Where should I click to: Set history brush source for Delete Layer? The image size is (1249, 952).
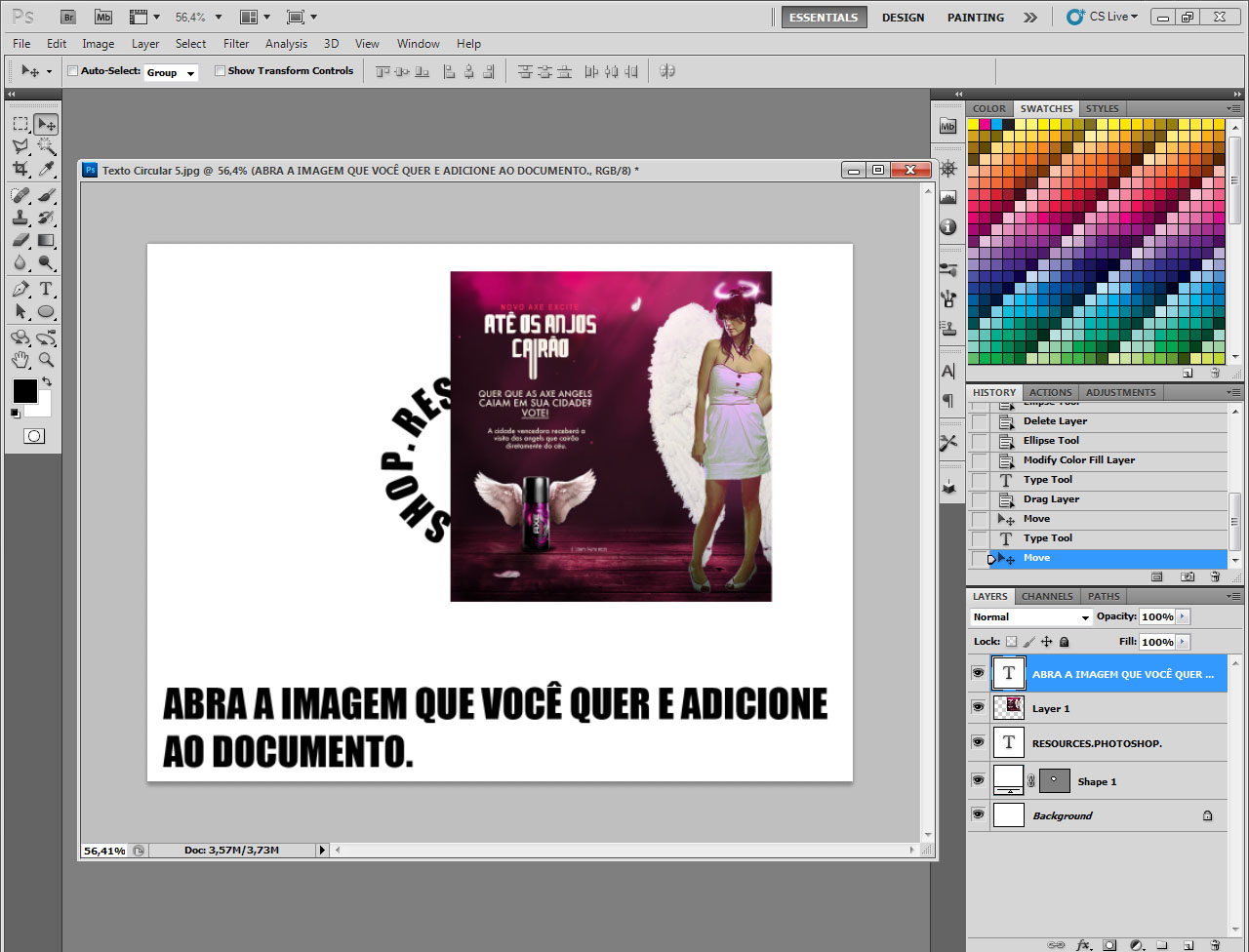979,421
